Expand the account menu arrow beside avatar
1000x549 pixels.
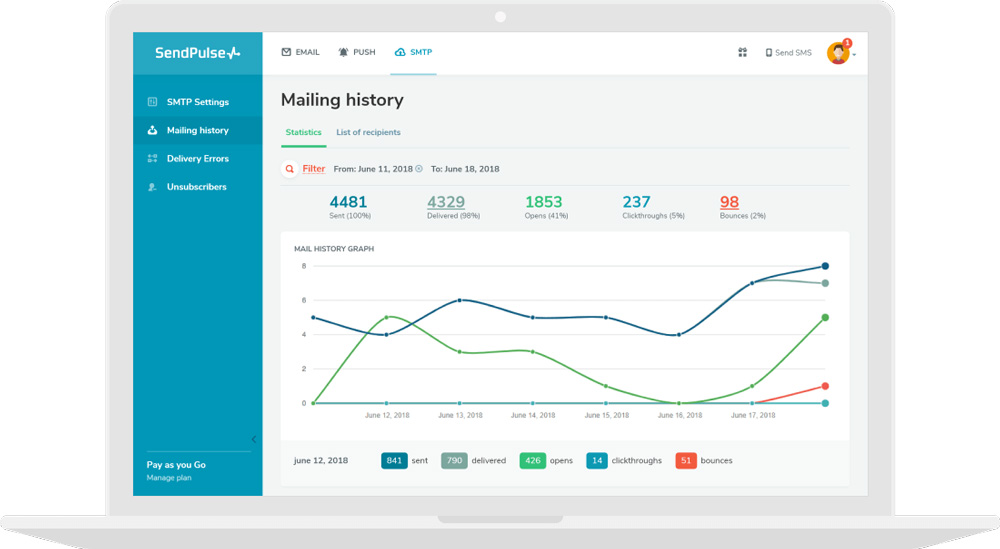854,55
